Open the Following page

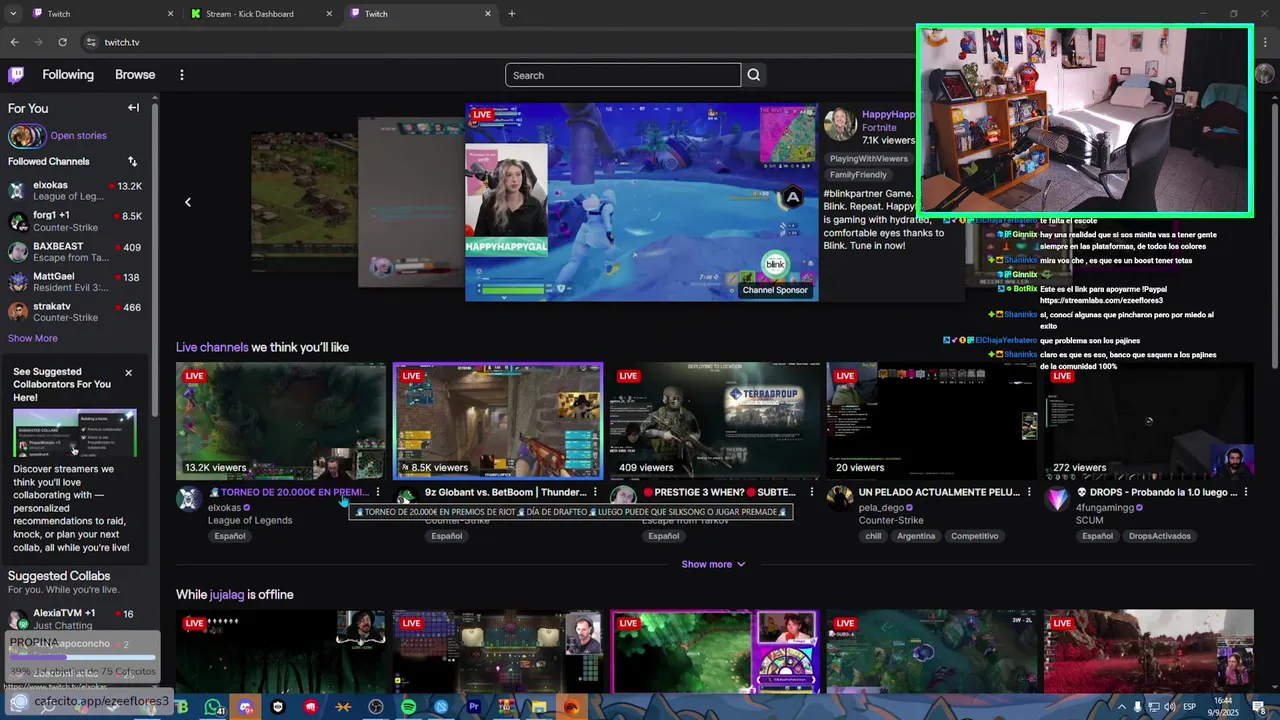[x=68, y=75]
